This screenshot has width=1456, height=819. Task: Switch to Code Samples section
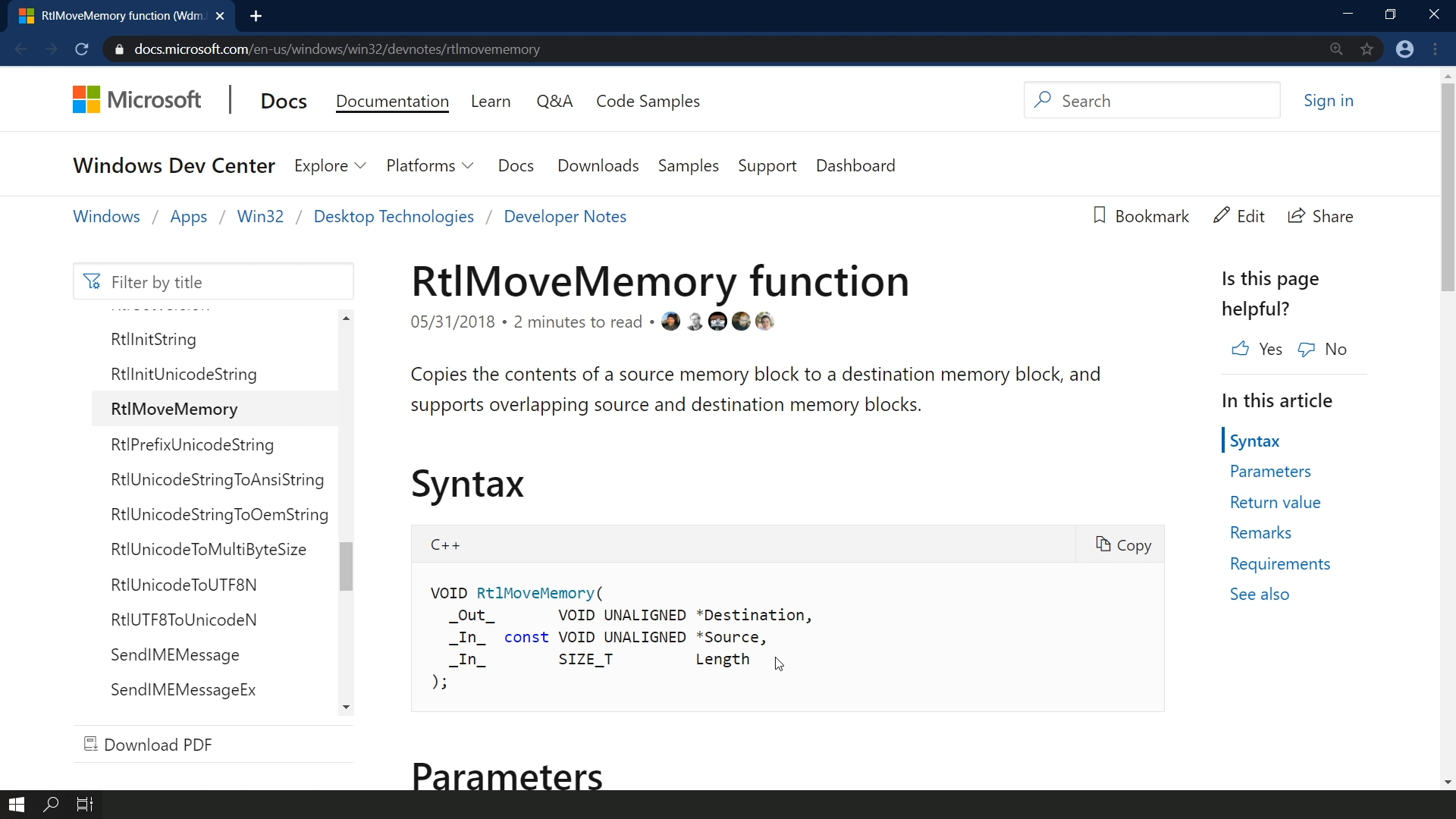(x=648, y=101)
